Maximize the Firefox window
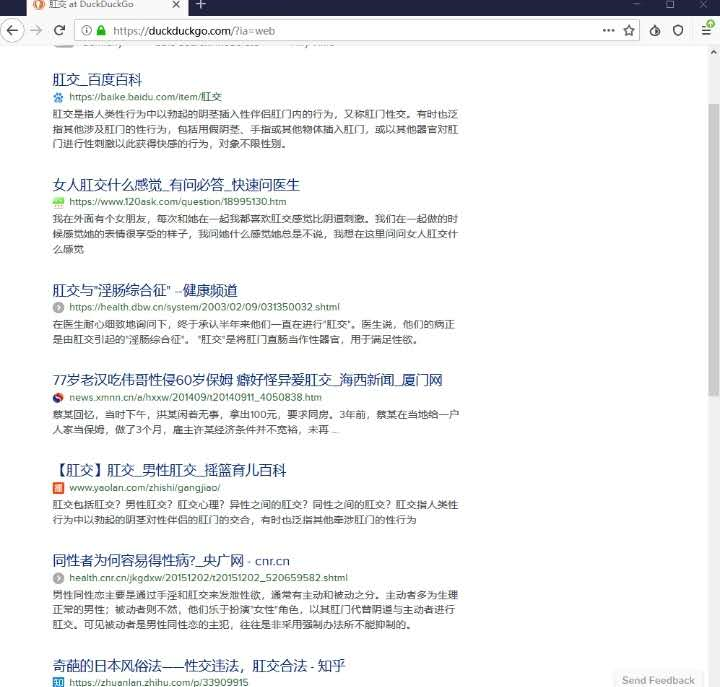The height and width of the screenshot is (687, 720). pos(670,4)
